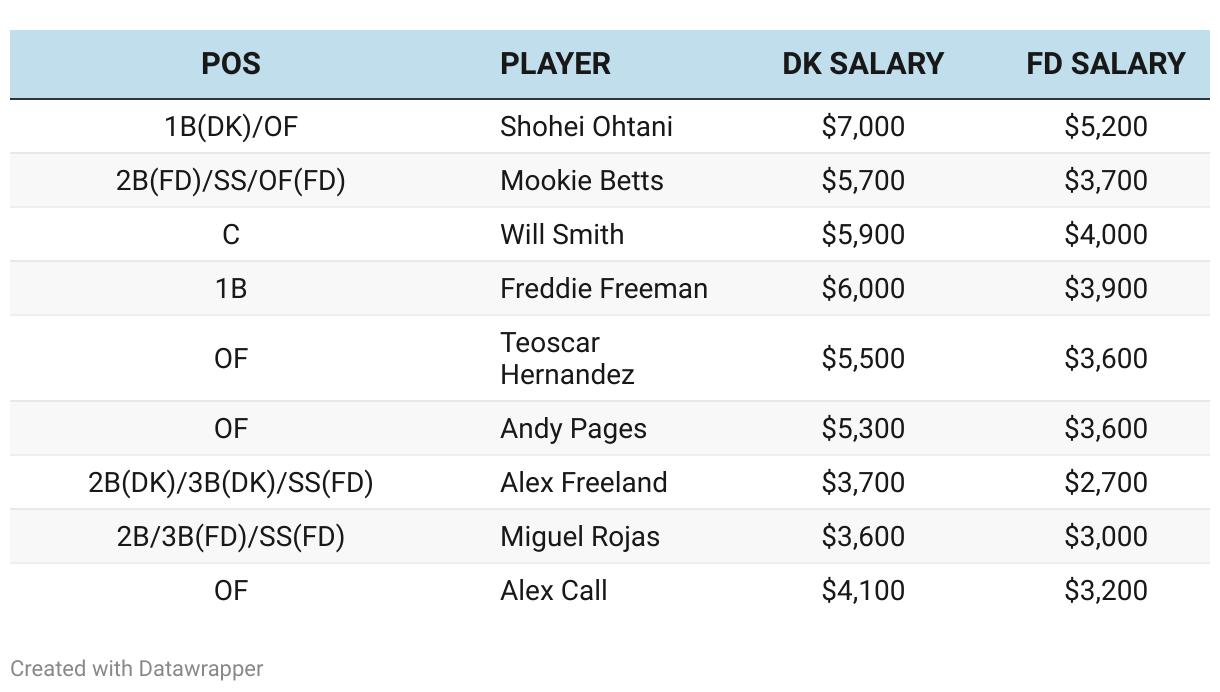The width and height of the screenshot is (1220, 692).
Task: Click Ohtani's $5,200 FD salary
Action: coord(1106,127)
